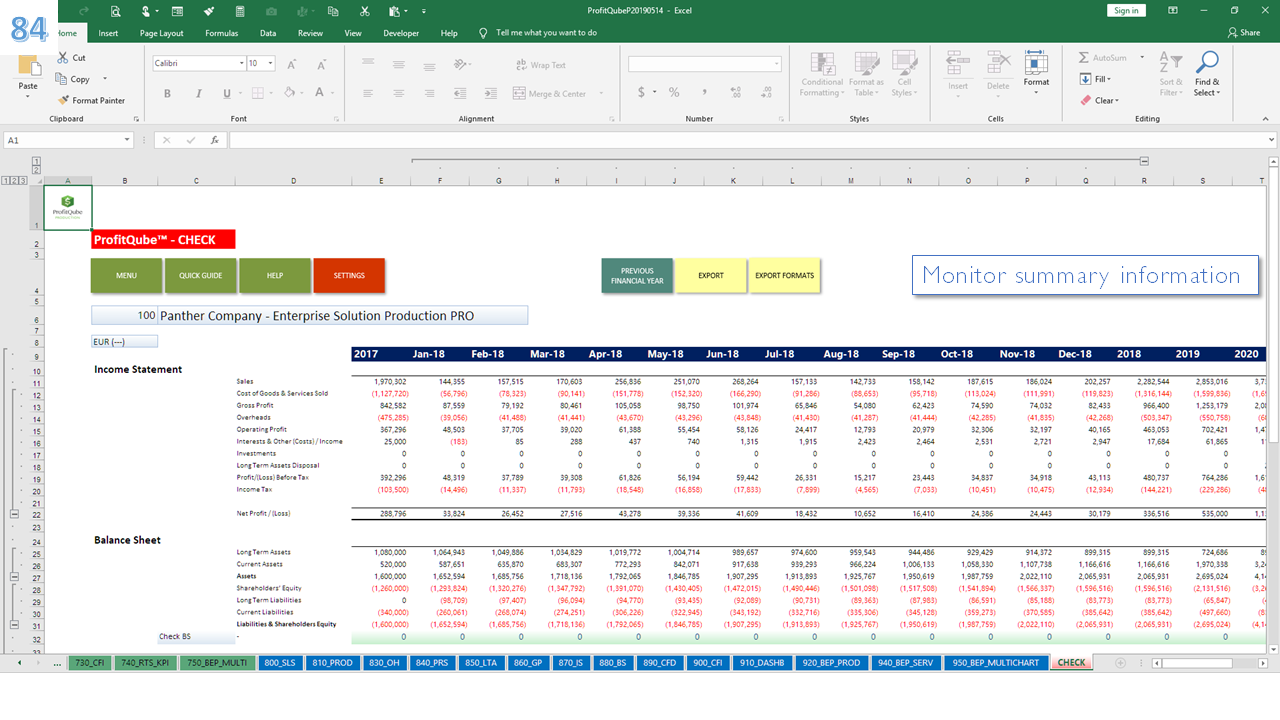1280x720 pixels.
Task: Click the Name Box showing A1
Action: [70, 140]
